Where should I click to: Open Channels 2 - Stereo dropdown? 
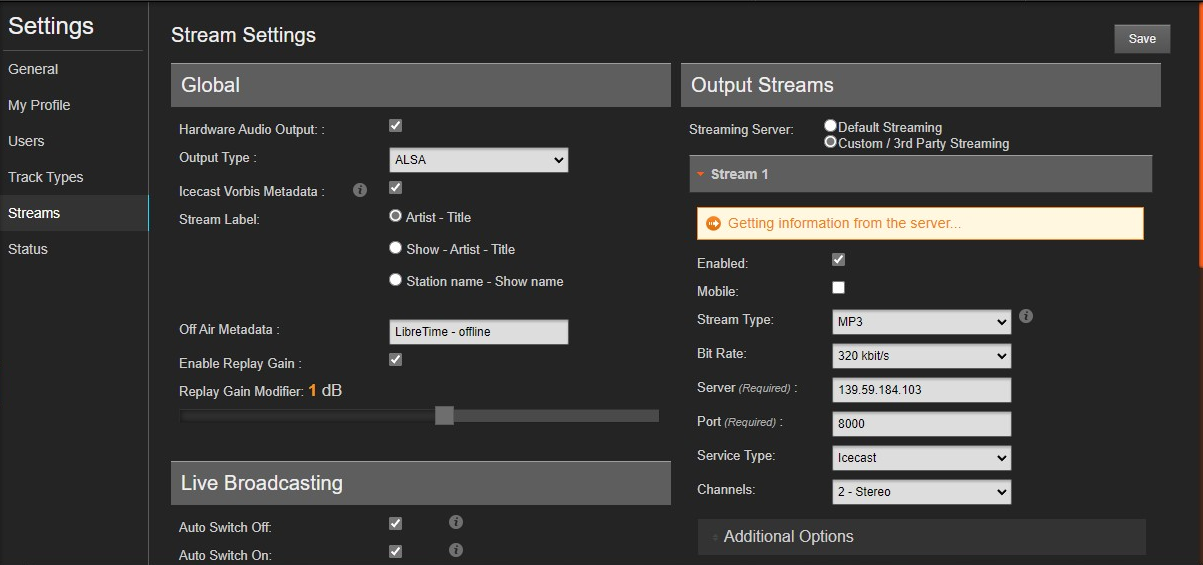point(921,492)
